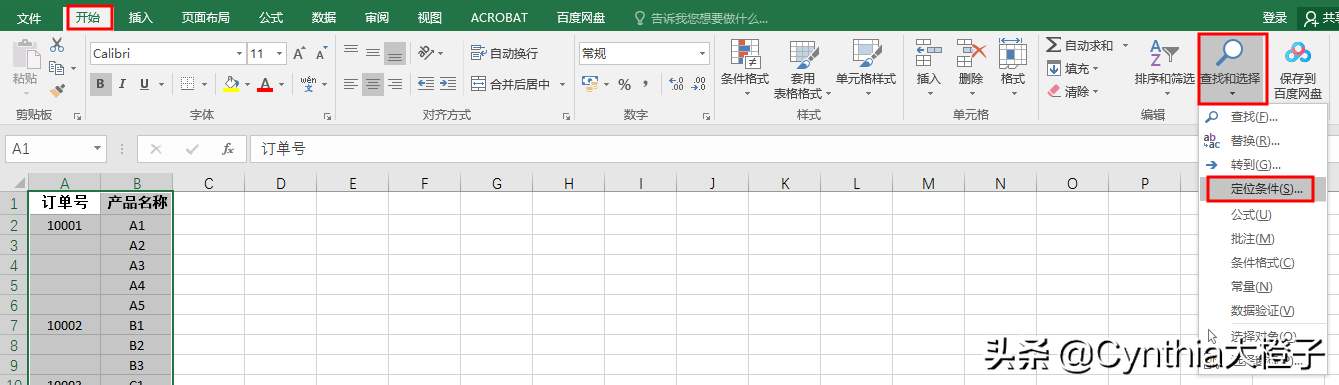Open 套用表格格式 table styles

point(803,69)
